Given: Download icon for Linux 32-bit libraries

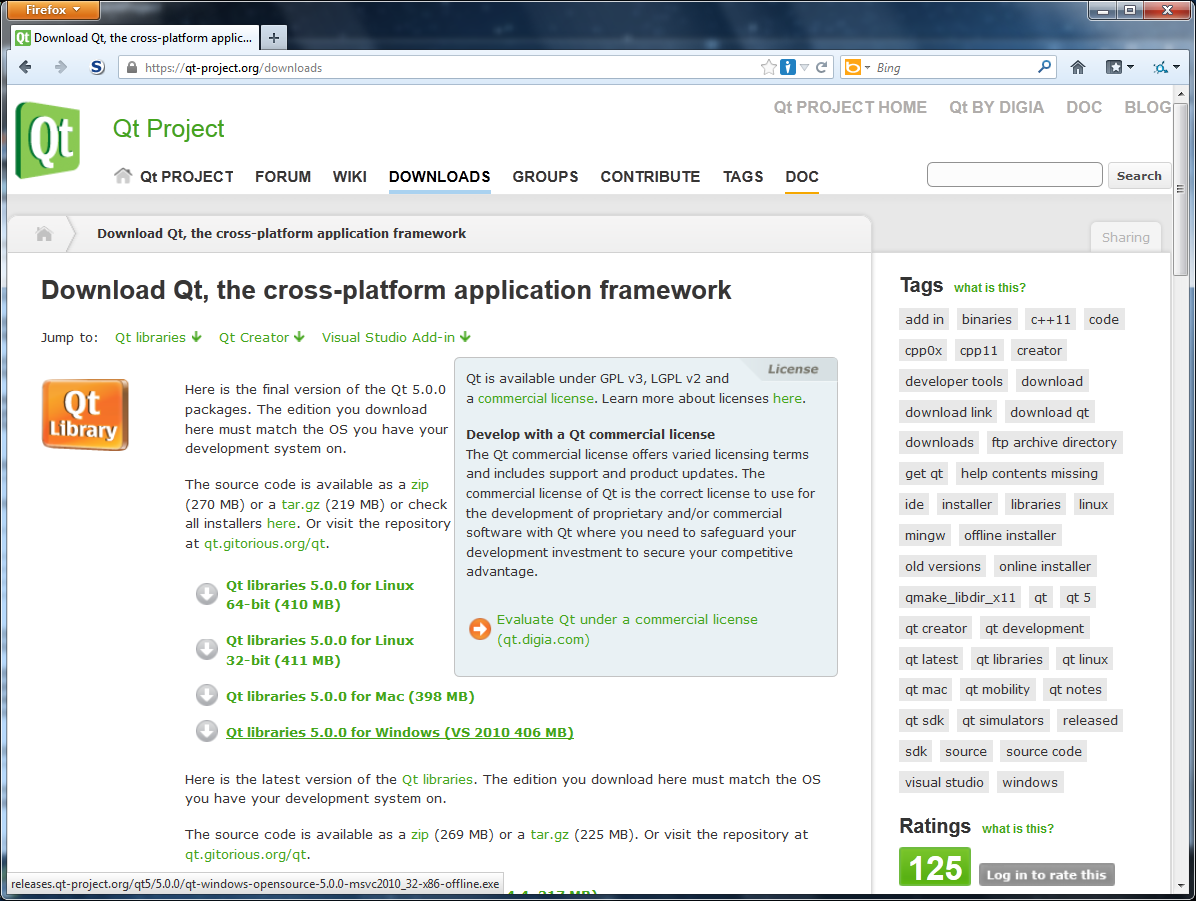Looking at the screenshot, I should coord(207,648).
